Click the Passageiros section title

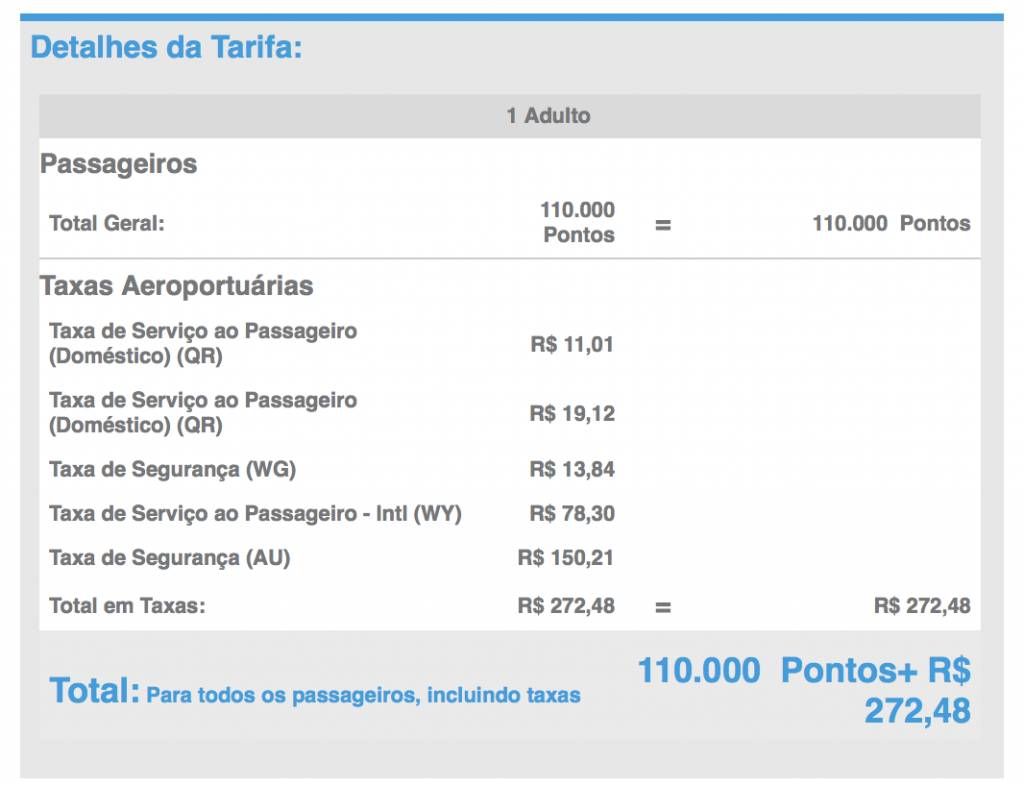pos(118,164)
